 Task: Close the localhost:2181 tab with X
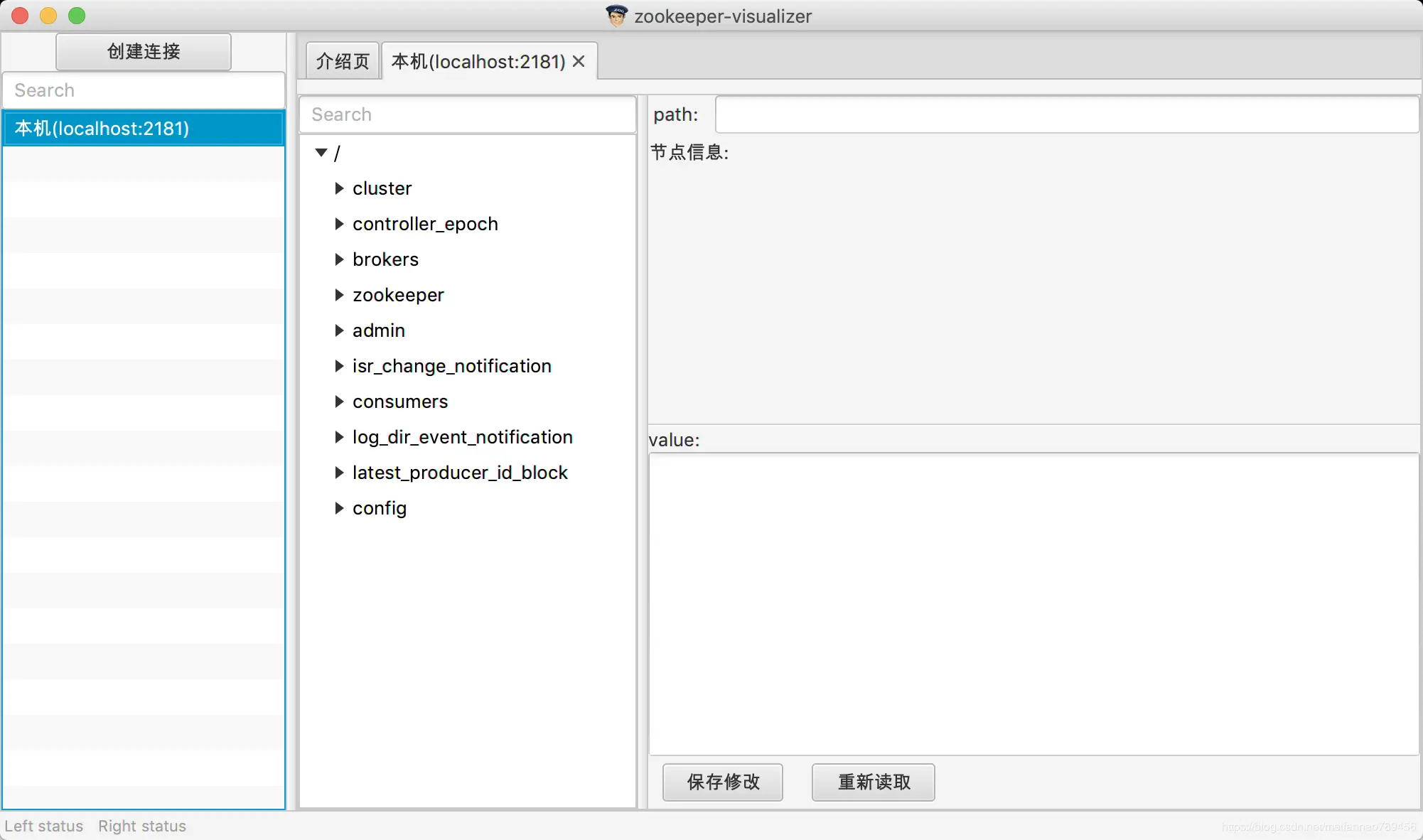(x=579, y=62)
